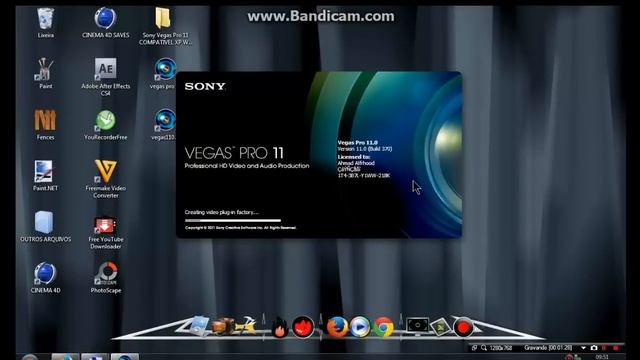Open the CINEMA 4D SAVES desktop shortcut
Screen dimensions: 640x360
click(105, 22)
